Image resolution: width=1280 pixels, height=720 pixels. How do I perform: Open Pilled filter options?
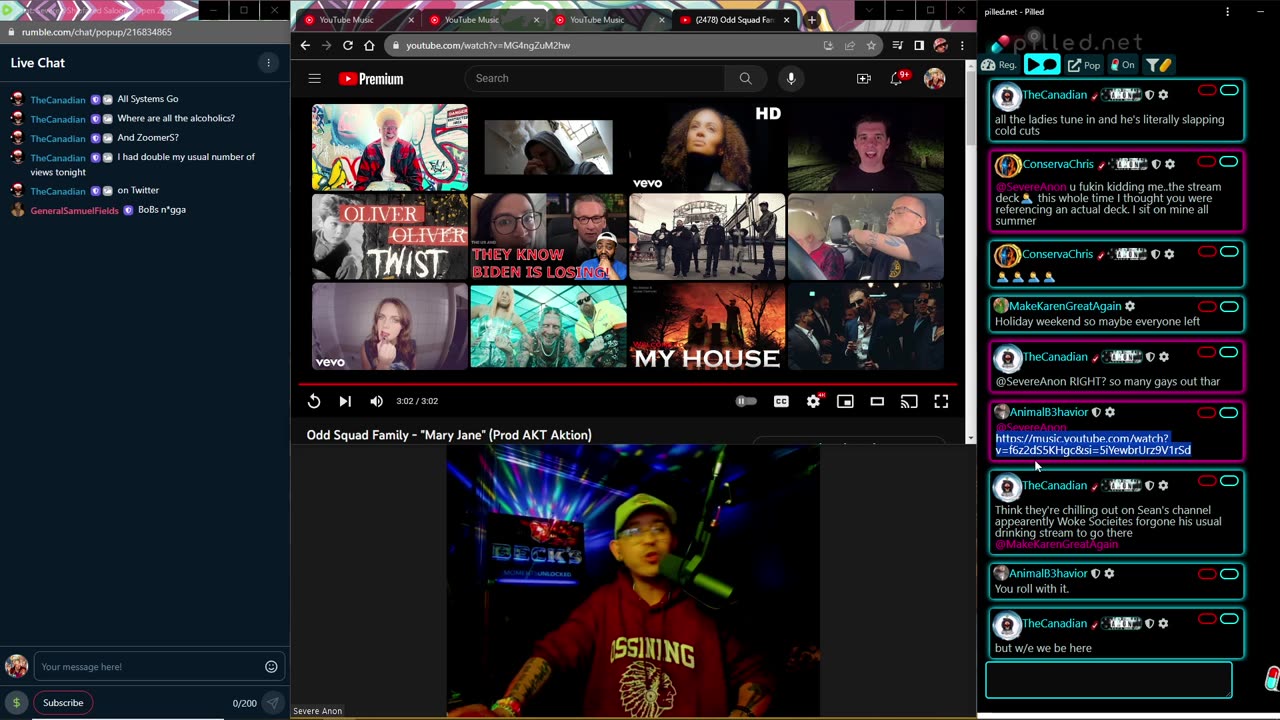[1158, 65]
